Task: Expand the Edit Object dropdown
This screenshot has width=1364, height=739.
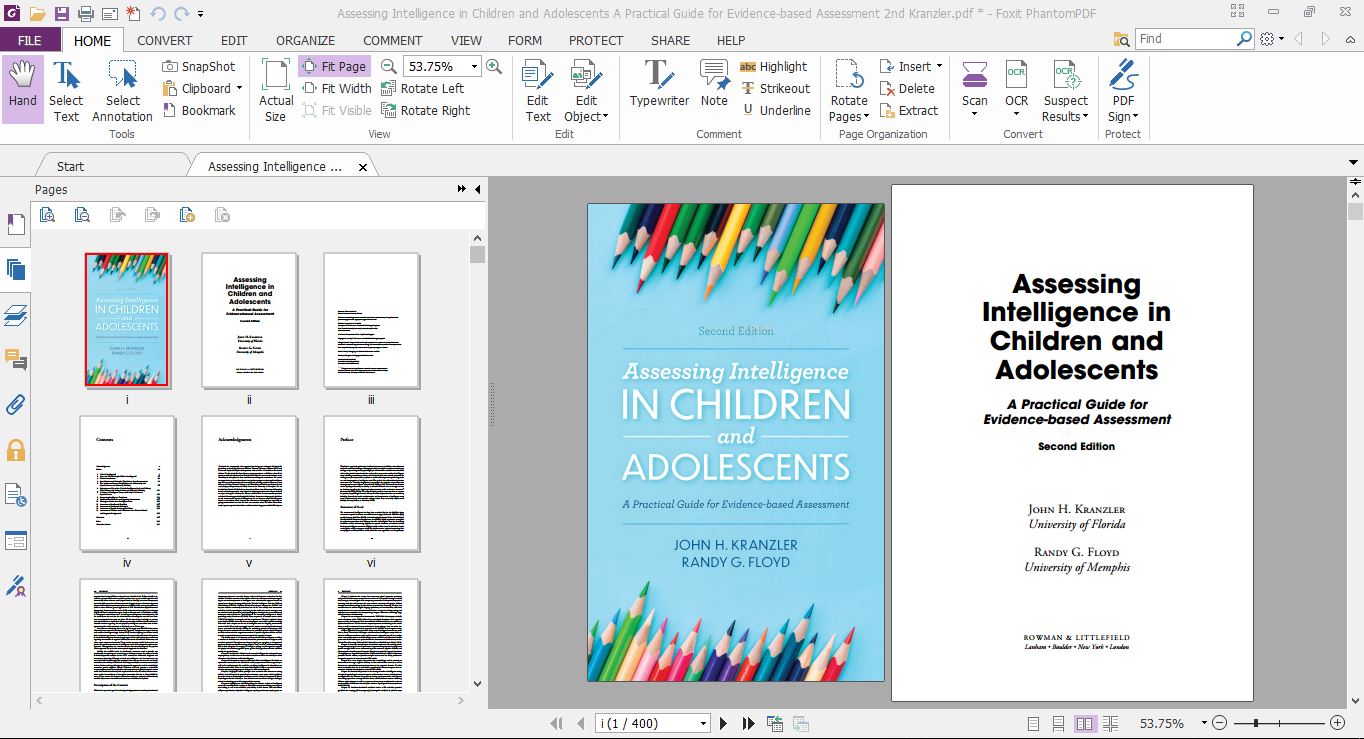Action: pyautogui.click(x=606, y=117)
